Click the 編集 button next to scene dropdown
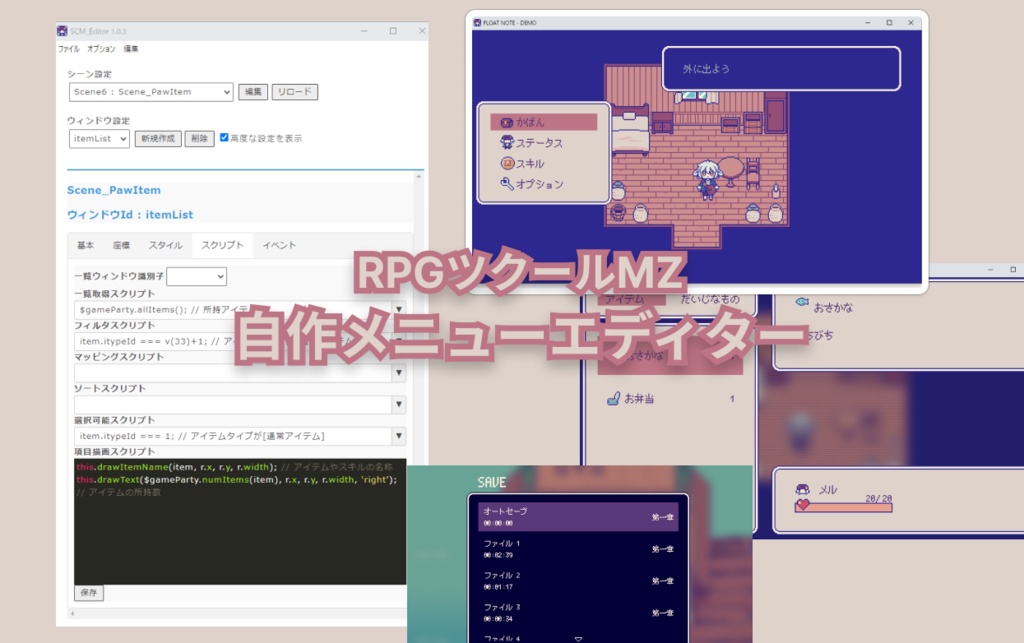This screenshot has height=643, width=1024. tap(253, 92)
